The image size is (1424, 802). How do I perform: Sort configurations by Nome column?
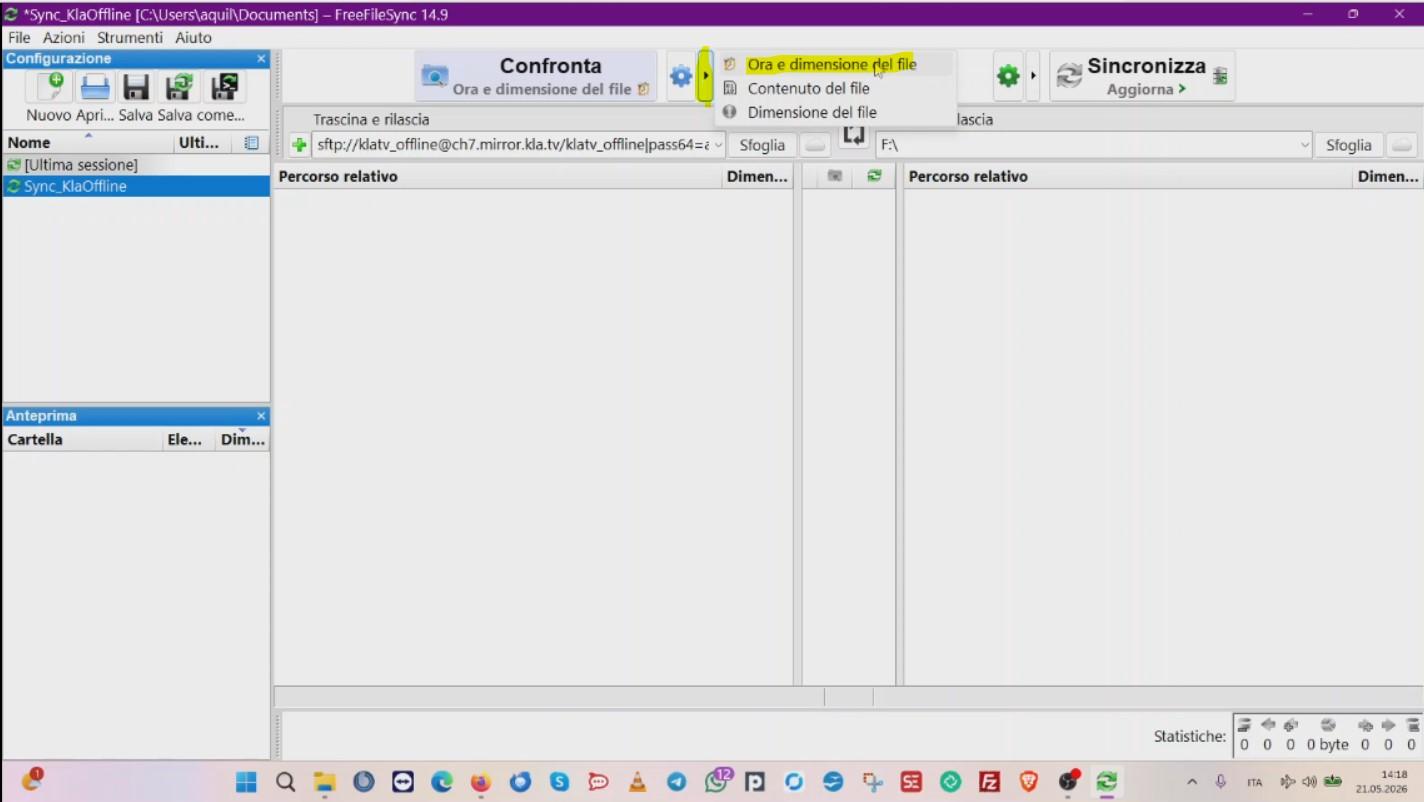(88, 143)
